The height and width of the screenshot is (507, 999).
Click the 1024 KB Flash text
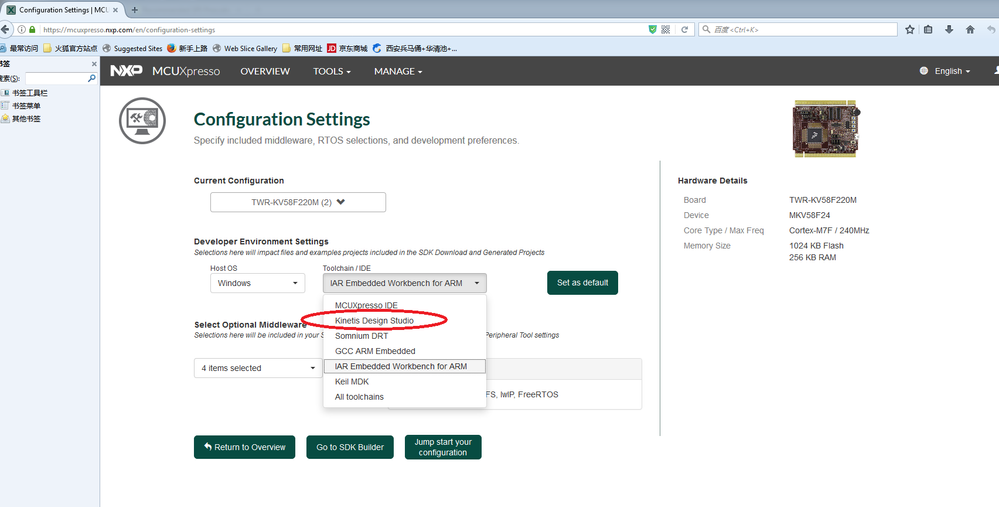816,246
